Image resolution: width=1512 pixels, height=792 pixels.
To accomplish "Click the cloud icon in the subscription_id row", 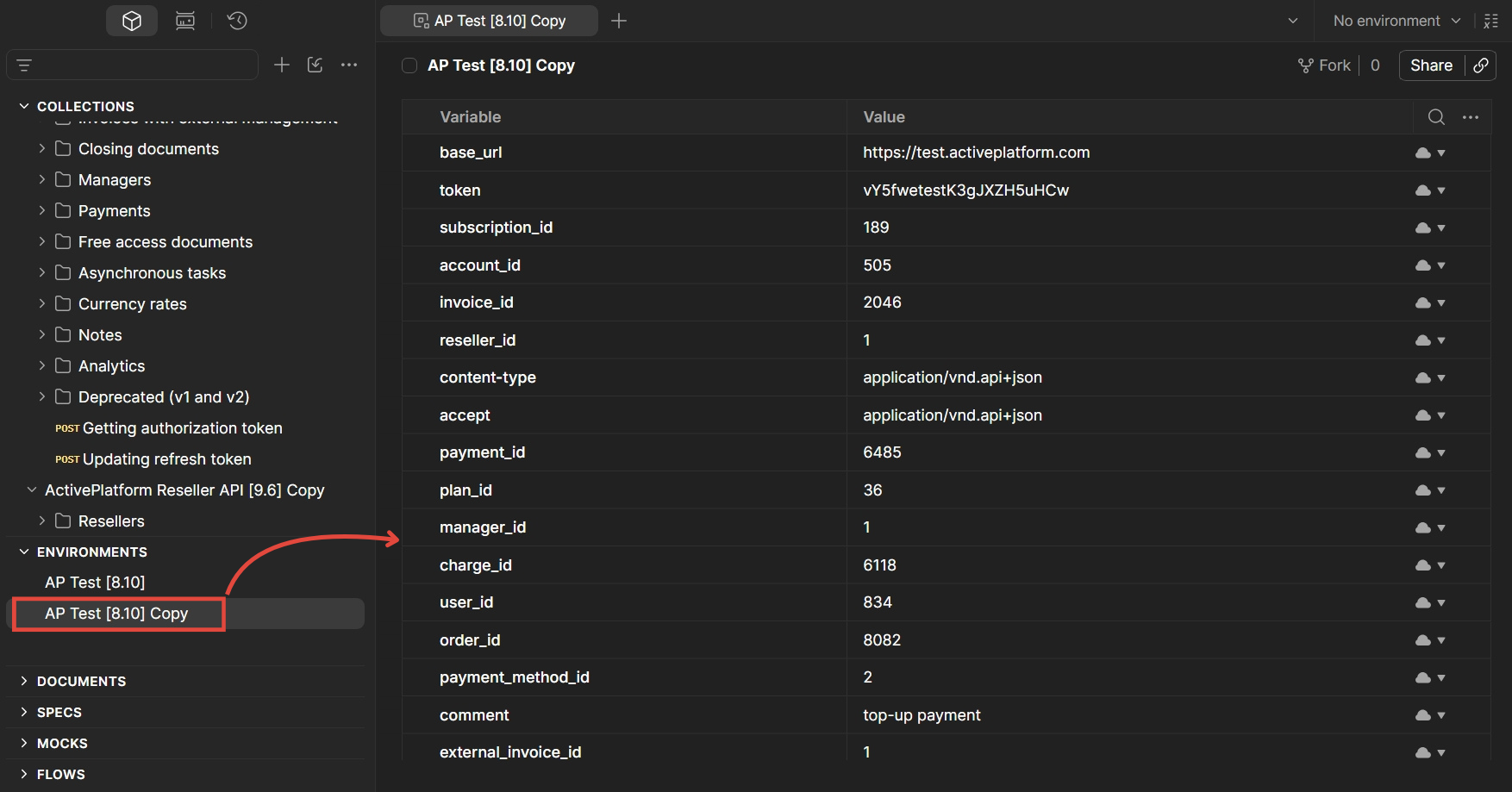I will (1423, 228).
